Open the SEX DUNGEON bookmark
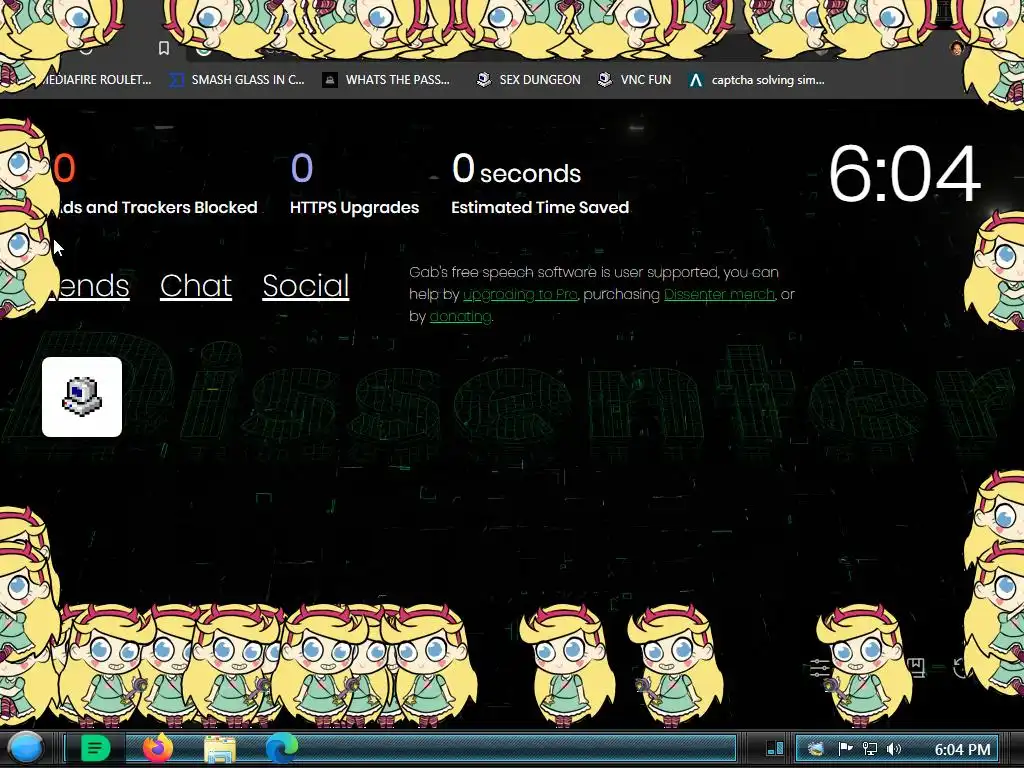Screen dimensions: 1024x768 528,80
